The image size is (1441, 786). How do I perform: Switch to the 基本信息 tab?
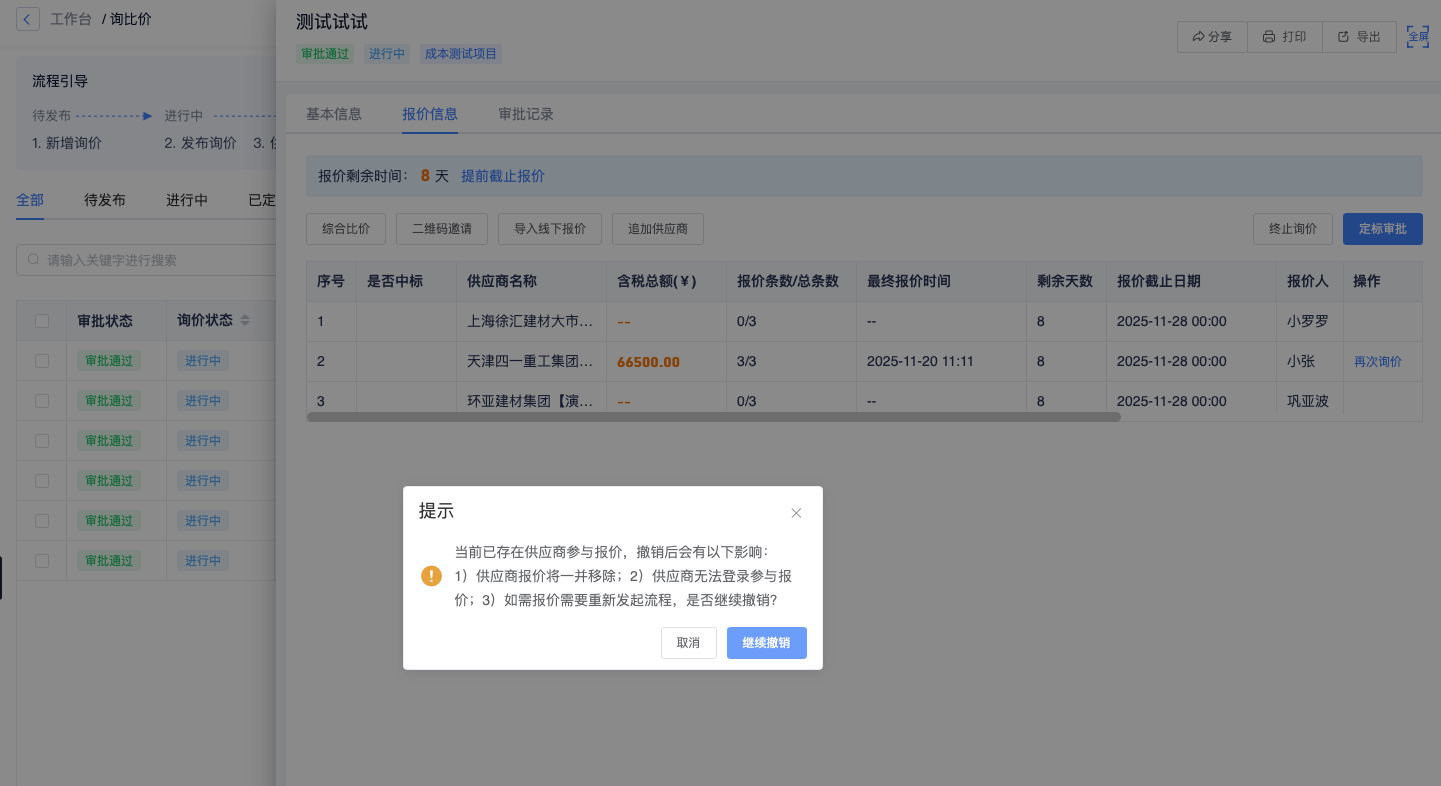[333, 114]
